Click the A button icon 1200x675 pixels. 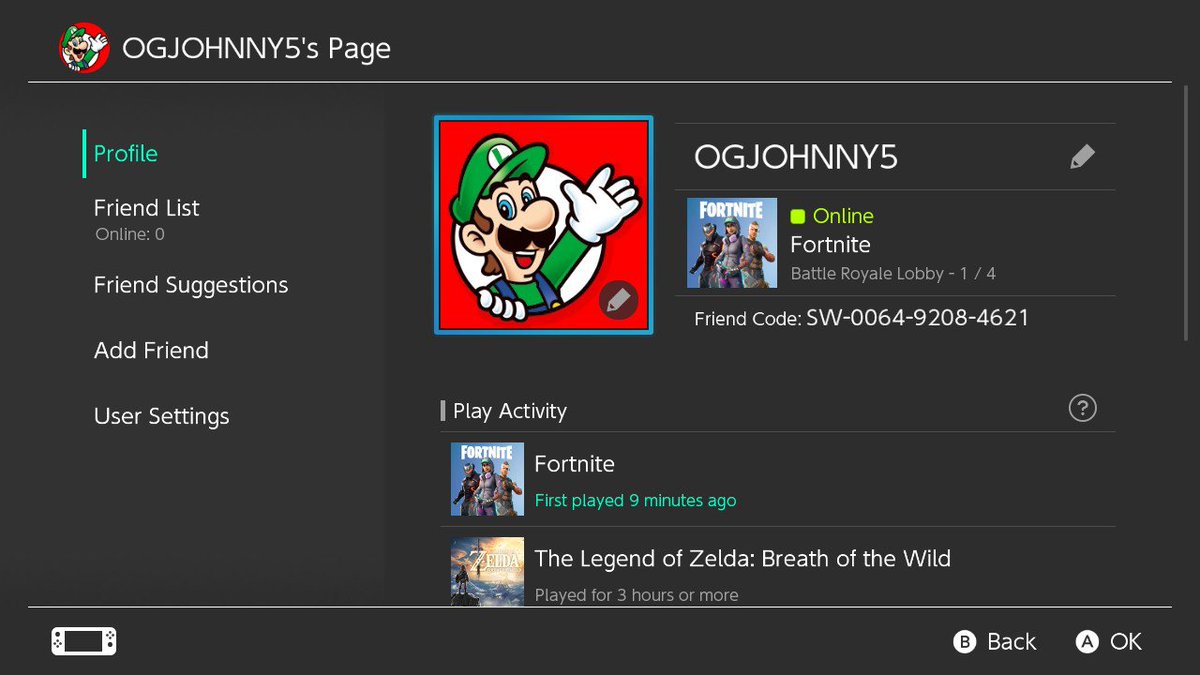pyautogui.click(x=1087, y=642)
